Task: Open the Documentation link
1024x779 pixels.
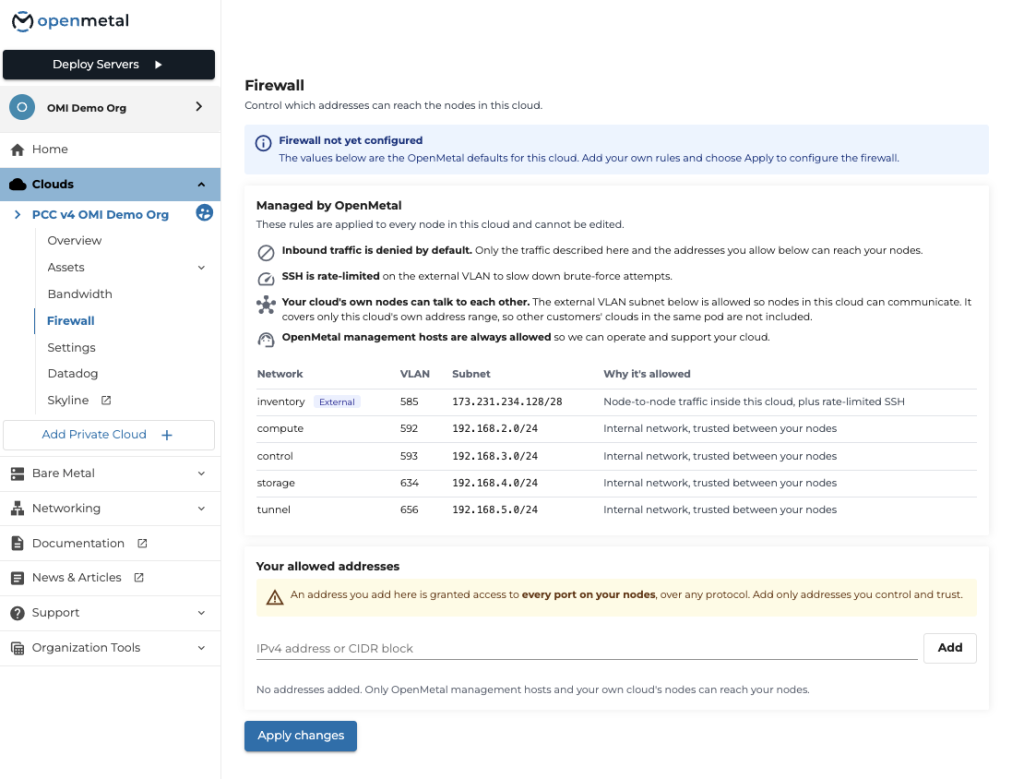Action: point(78,543)
